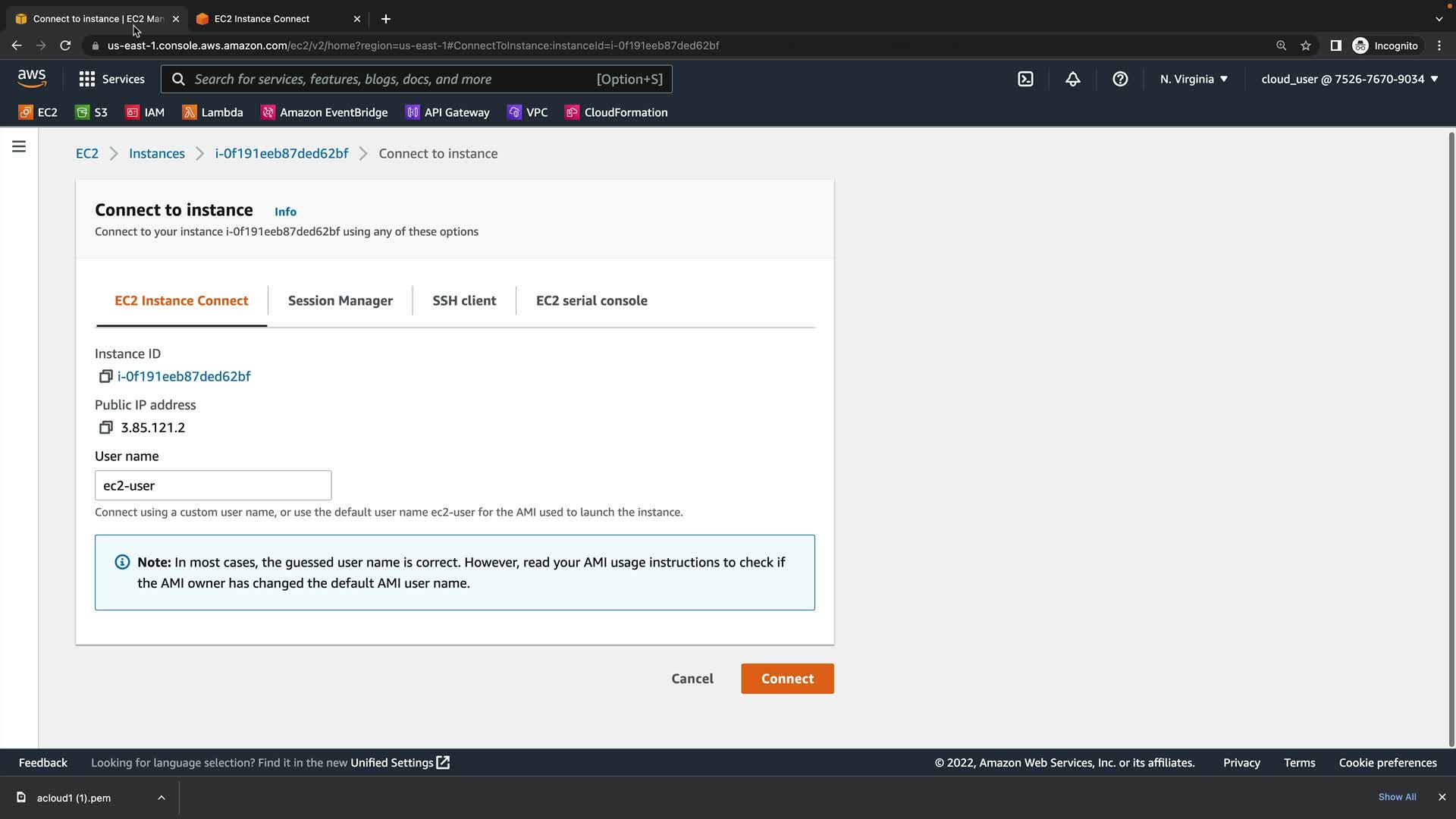1456x819 pixels.
Task: Switch to EC2 Instance Connect browser tab
Action: click(x=262, y=18)
